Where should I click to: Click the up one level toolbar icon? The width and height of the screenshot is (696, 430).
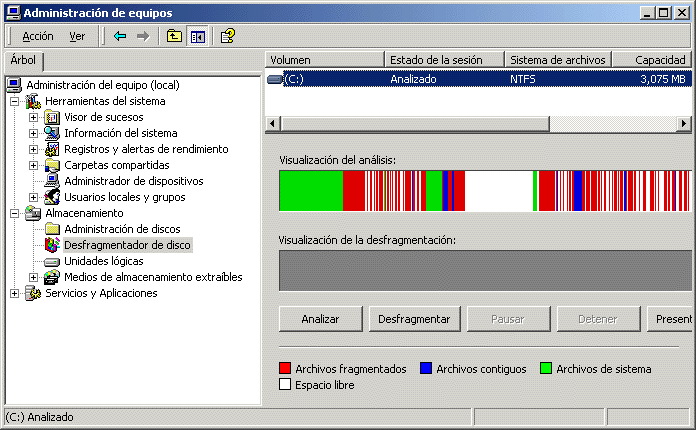point(174,36)
